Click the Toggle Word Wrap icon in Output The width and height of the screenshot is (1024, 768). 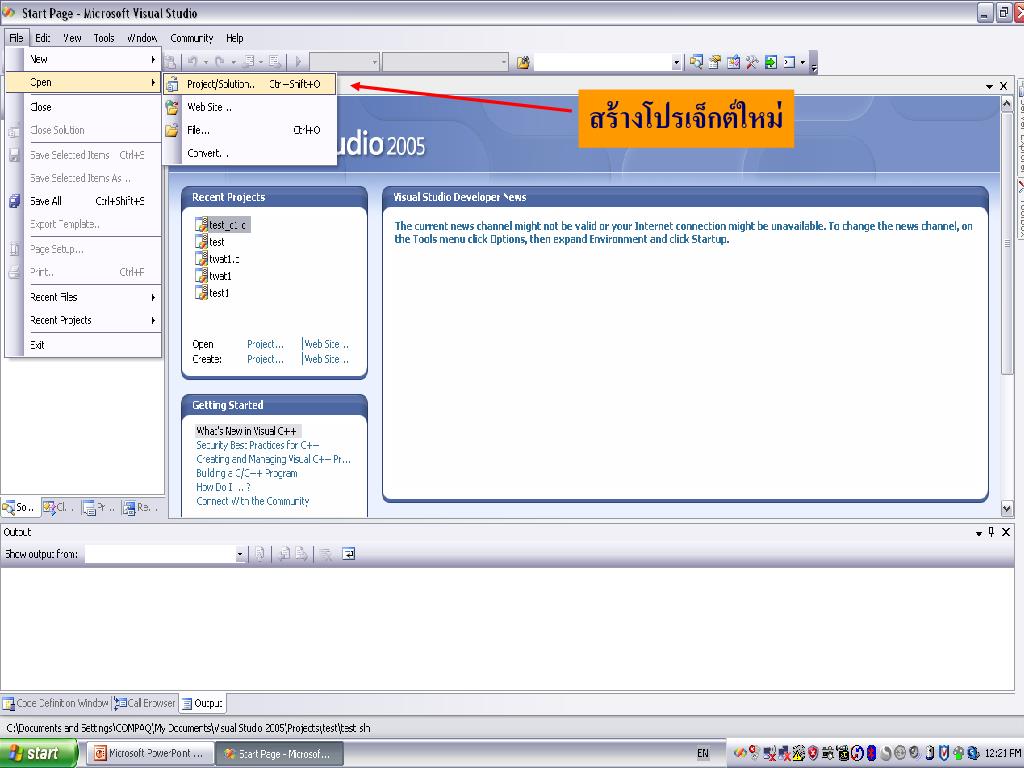point(349,554)
